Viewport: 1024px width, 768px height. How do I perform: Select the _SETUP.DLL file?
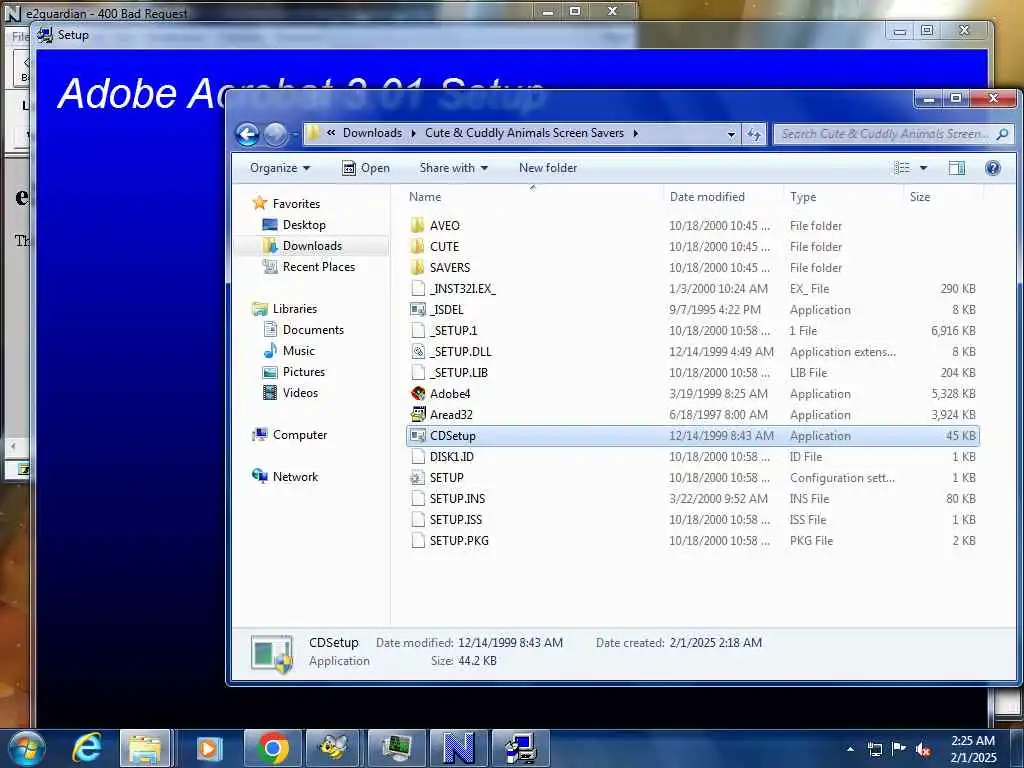[x=460, y=351]
